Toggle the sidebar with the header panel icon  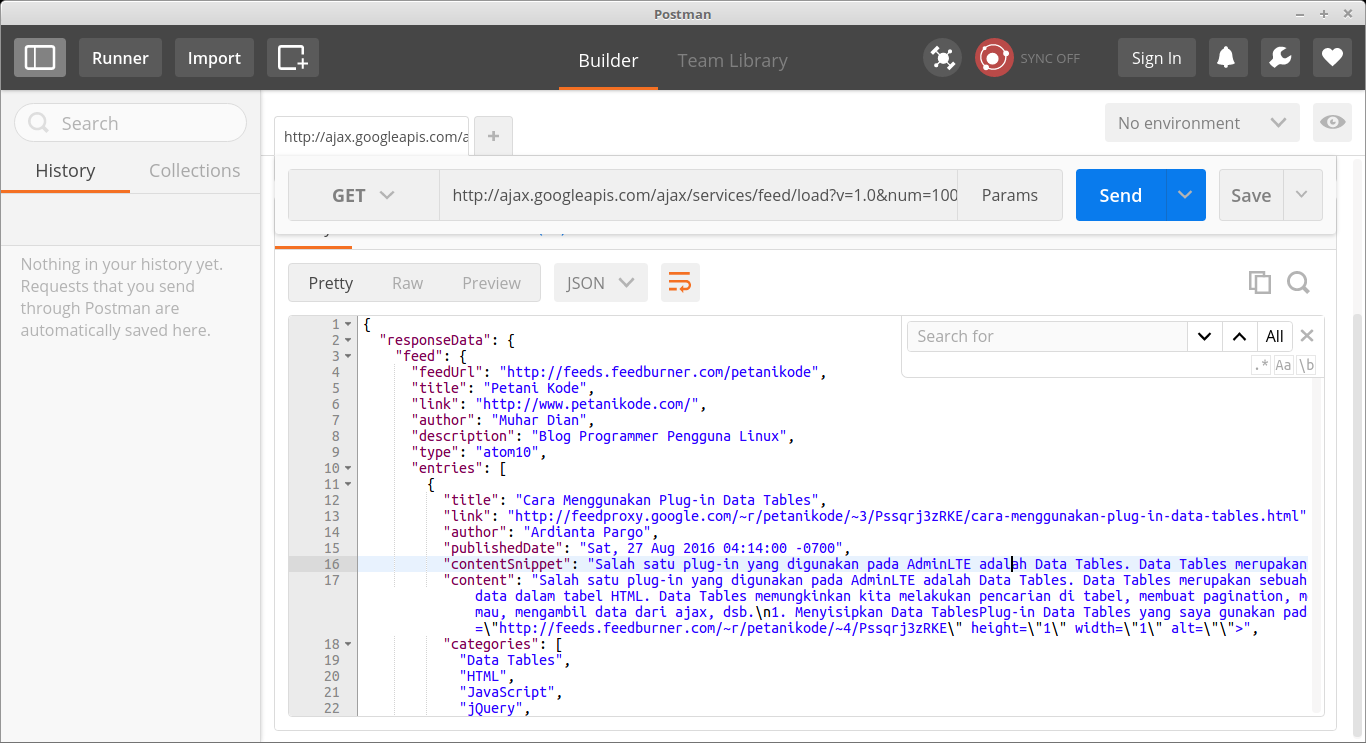coord(40,58)
